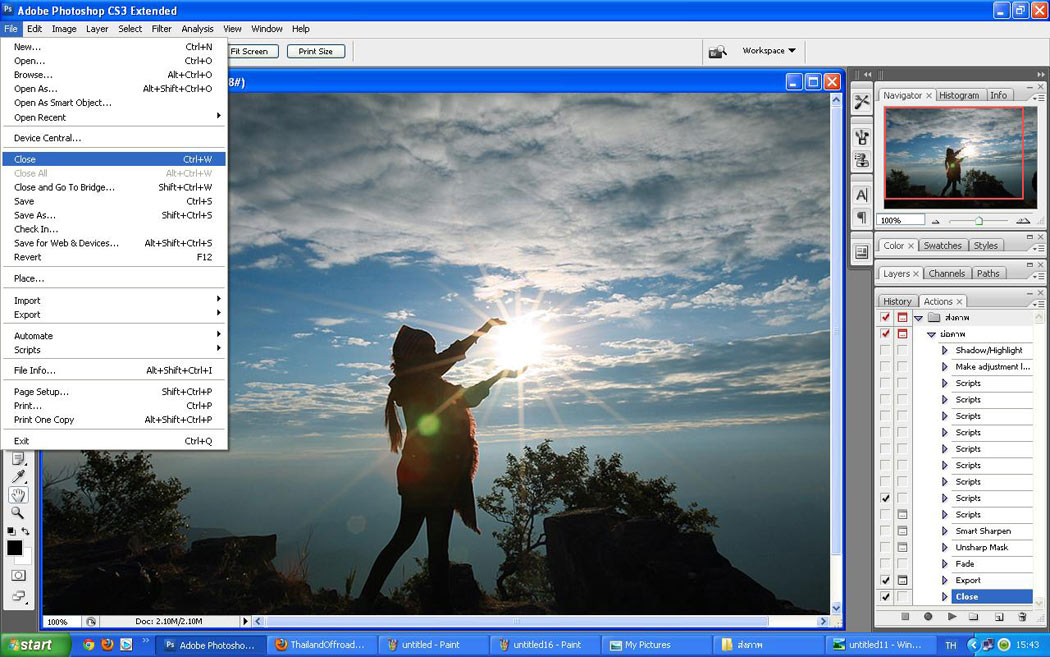This screenshot has width=1050, height=657.
Task: Toggle dialog box for Smart Sharpen
Action: 902,531
